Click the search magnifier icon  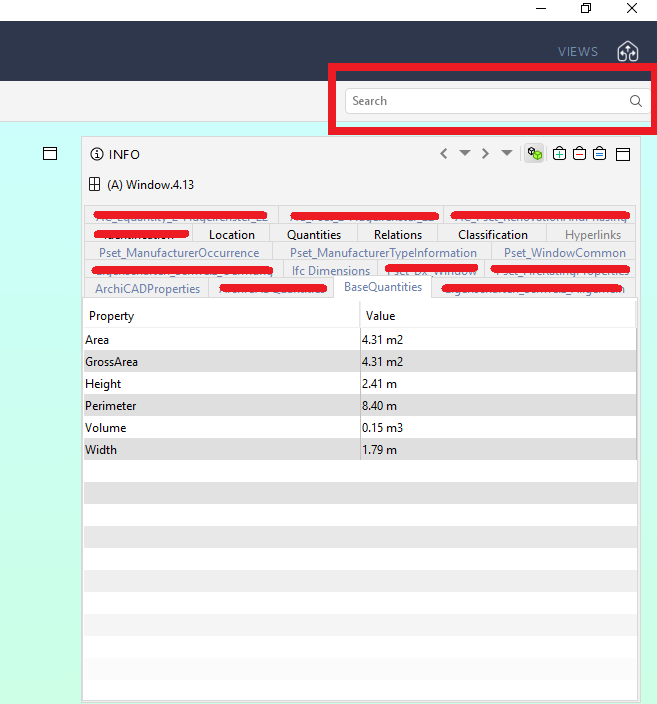pyautogui.click(x=635, y=101)
